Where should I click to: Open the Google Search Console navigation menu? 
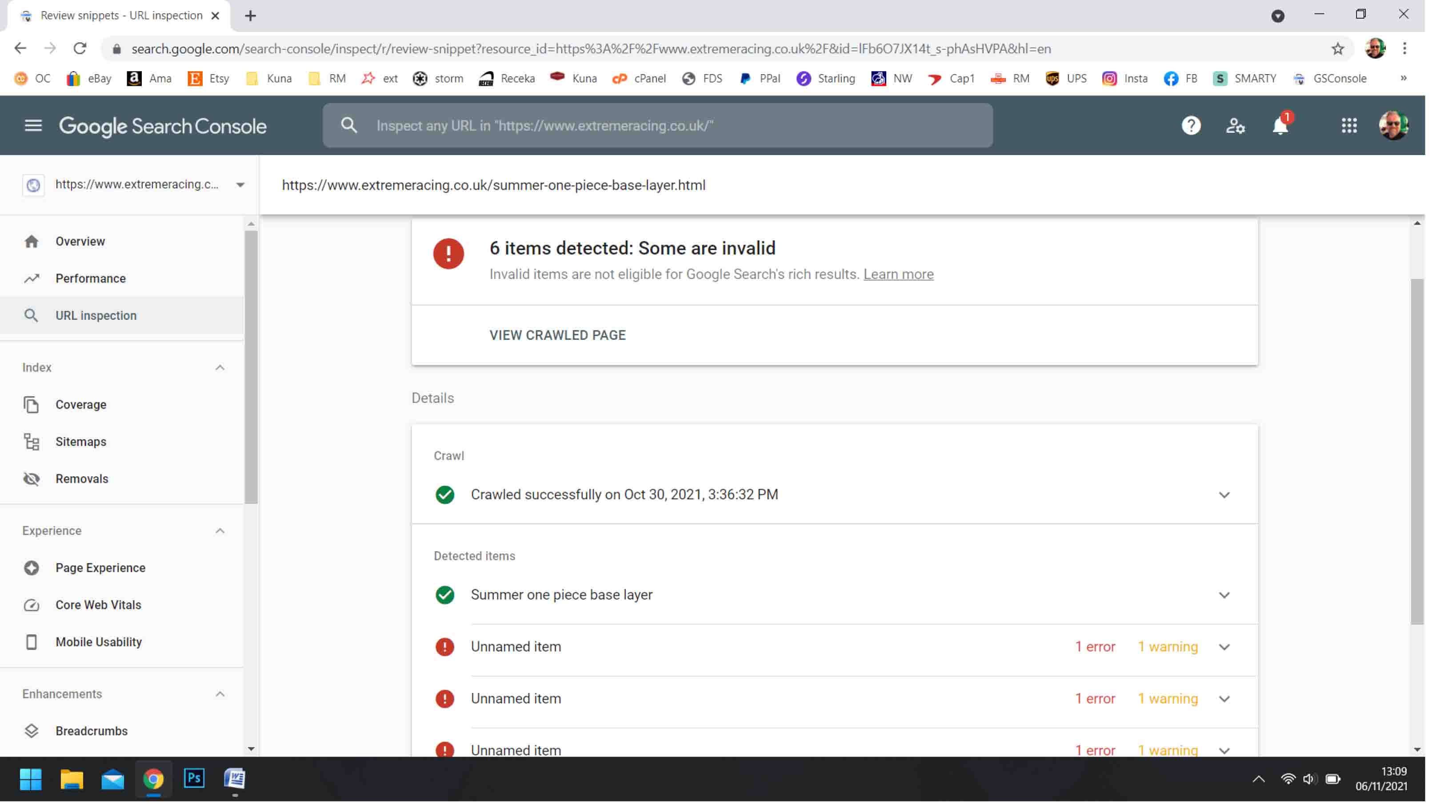click(x=33, y=125)
